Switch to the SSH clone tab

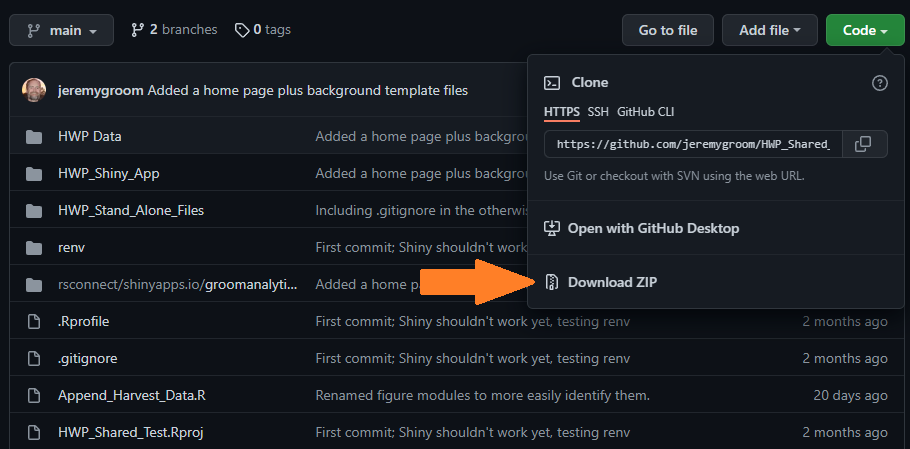point(598,112)
